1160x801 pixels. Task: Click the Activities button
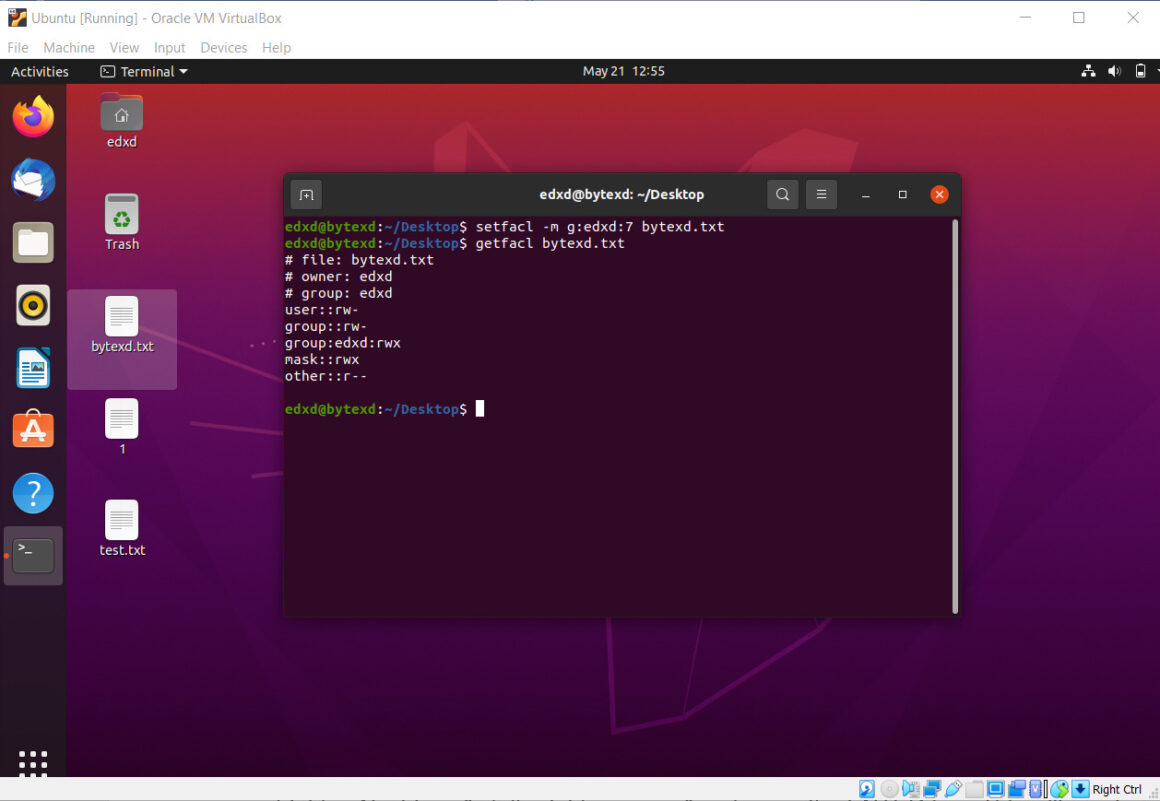40,72
